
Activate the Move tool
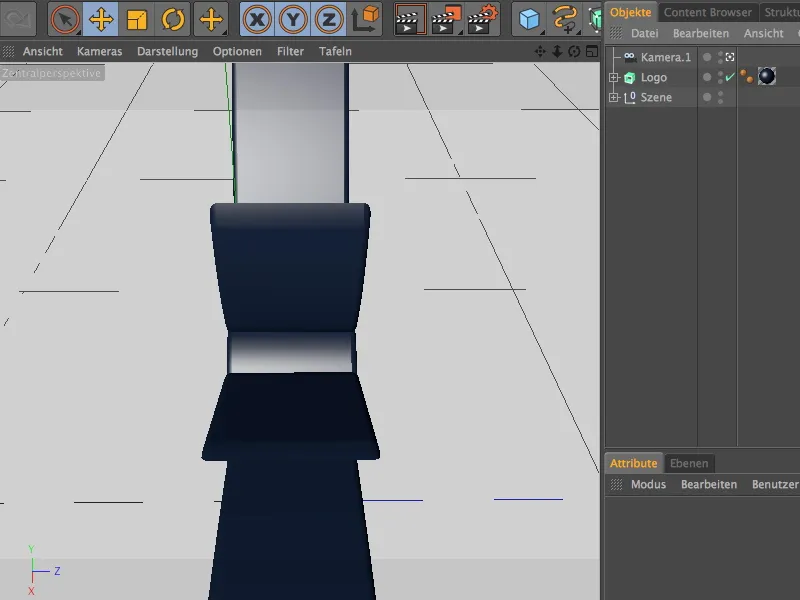(x=101, y=19)
